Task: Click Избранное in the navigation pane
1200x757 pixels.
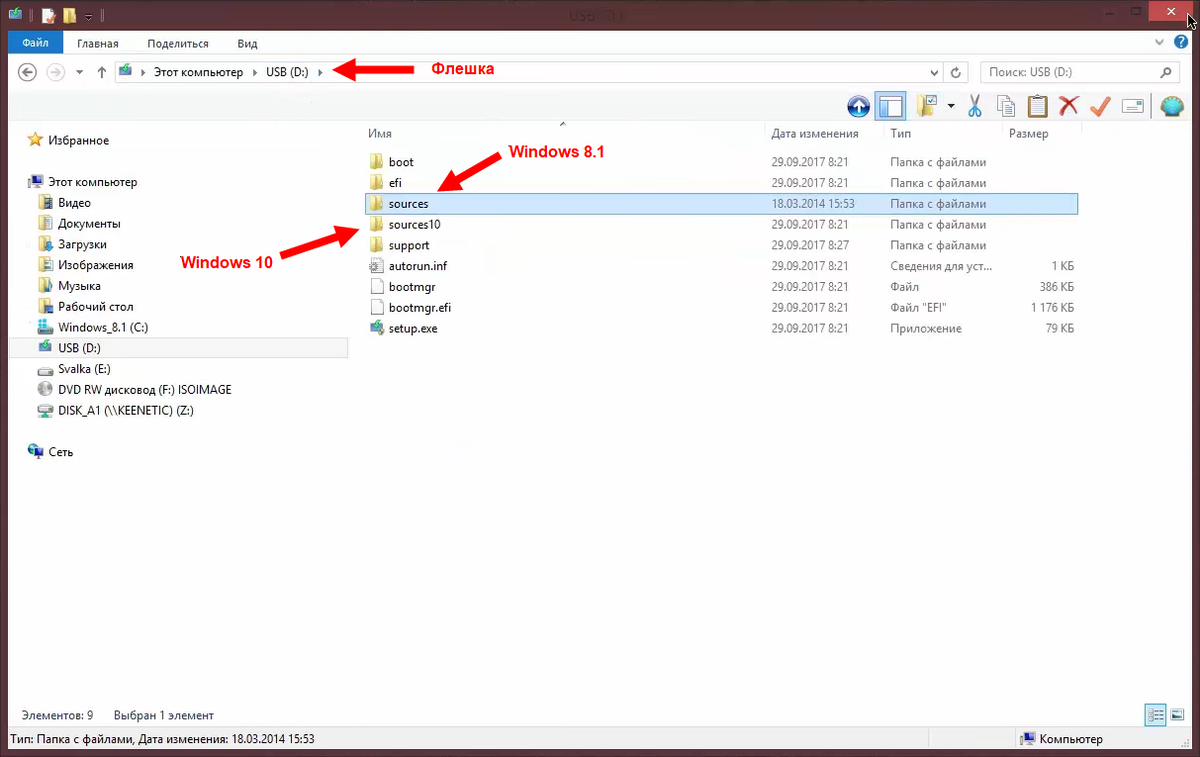Action: [x=78, y=140]
